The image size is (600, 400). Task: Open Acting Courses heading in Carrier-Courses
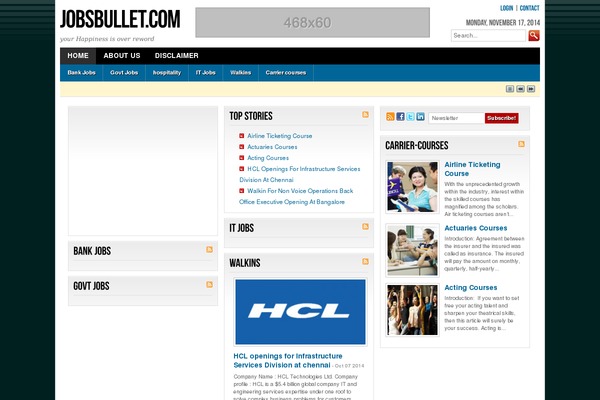[471, 288]
